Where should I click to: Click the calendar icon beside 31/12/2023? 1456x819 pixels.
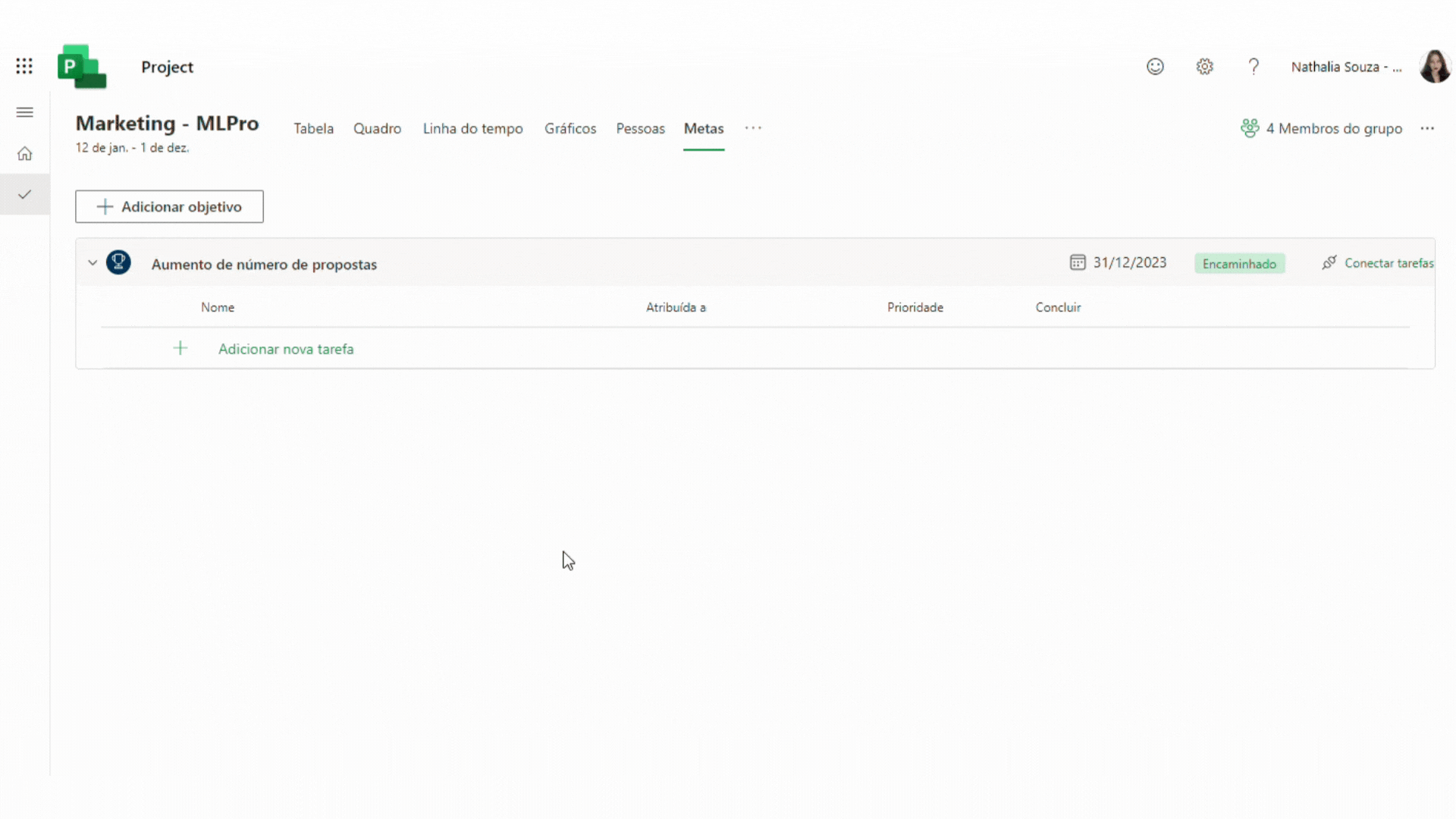click(x=1078, y=262)
